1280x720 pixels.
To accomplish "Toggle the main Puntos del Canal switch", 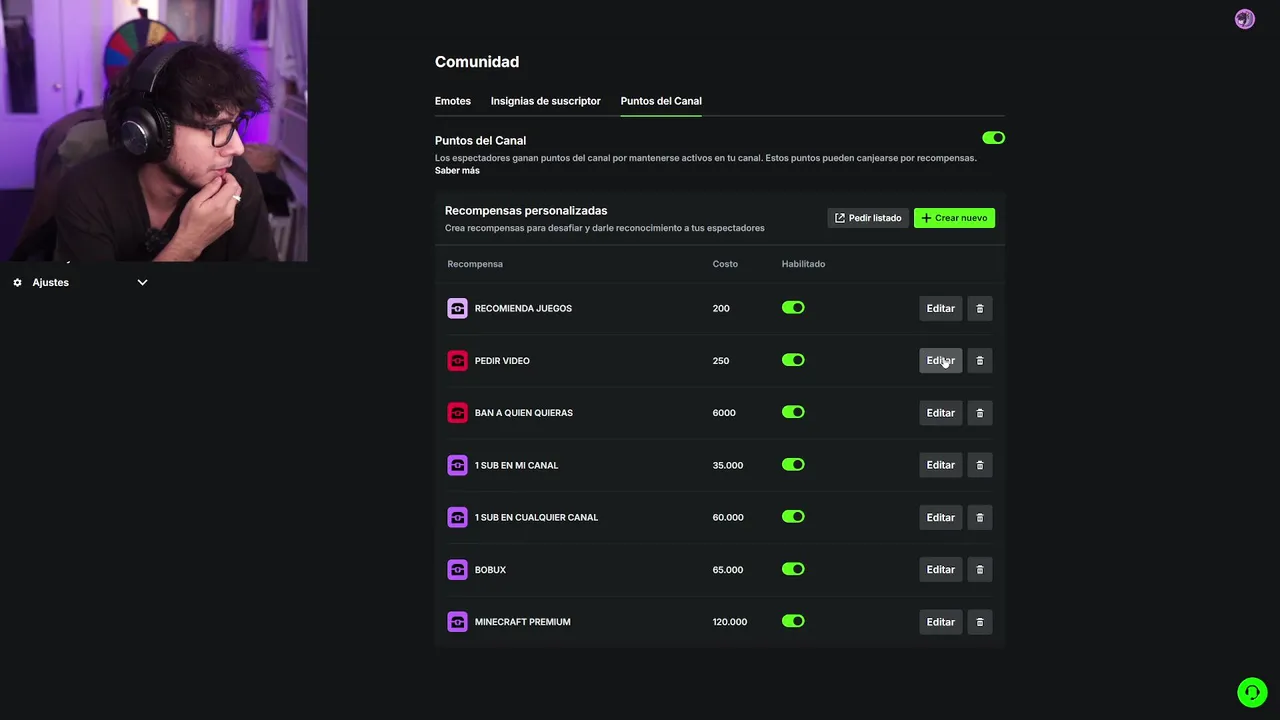I will tap(993, 138).
